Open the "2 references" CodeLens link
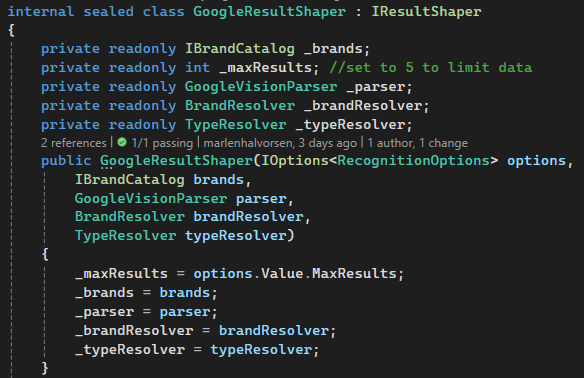584x378 pixels. click(74, 143)
